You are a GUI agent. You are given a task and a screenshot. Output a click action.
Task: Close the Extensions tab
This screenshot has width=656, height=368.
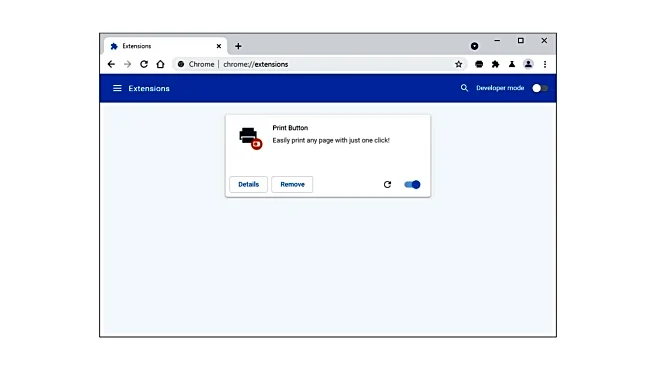point(219,46)
